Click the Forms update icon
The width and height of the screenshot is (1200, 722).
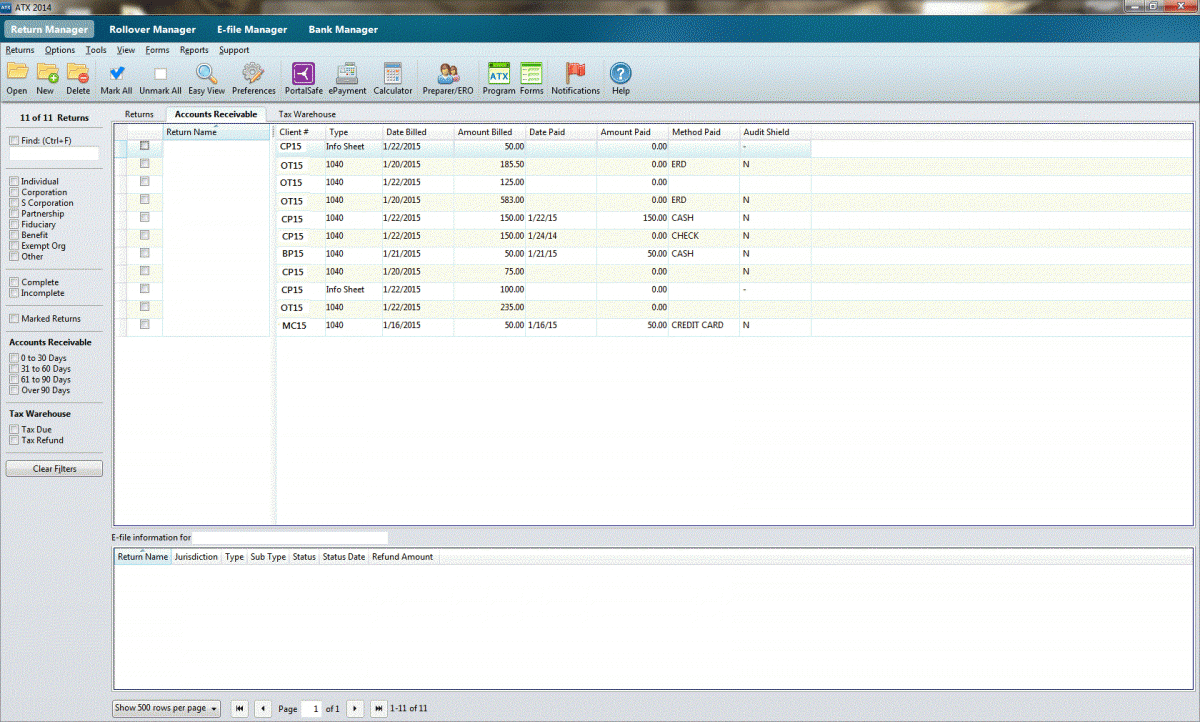531,73
